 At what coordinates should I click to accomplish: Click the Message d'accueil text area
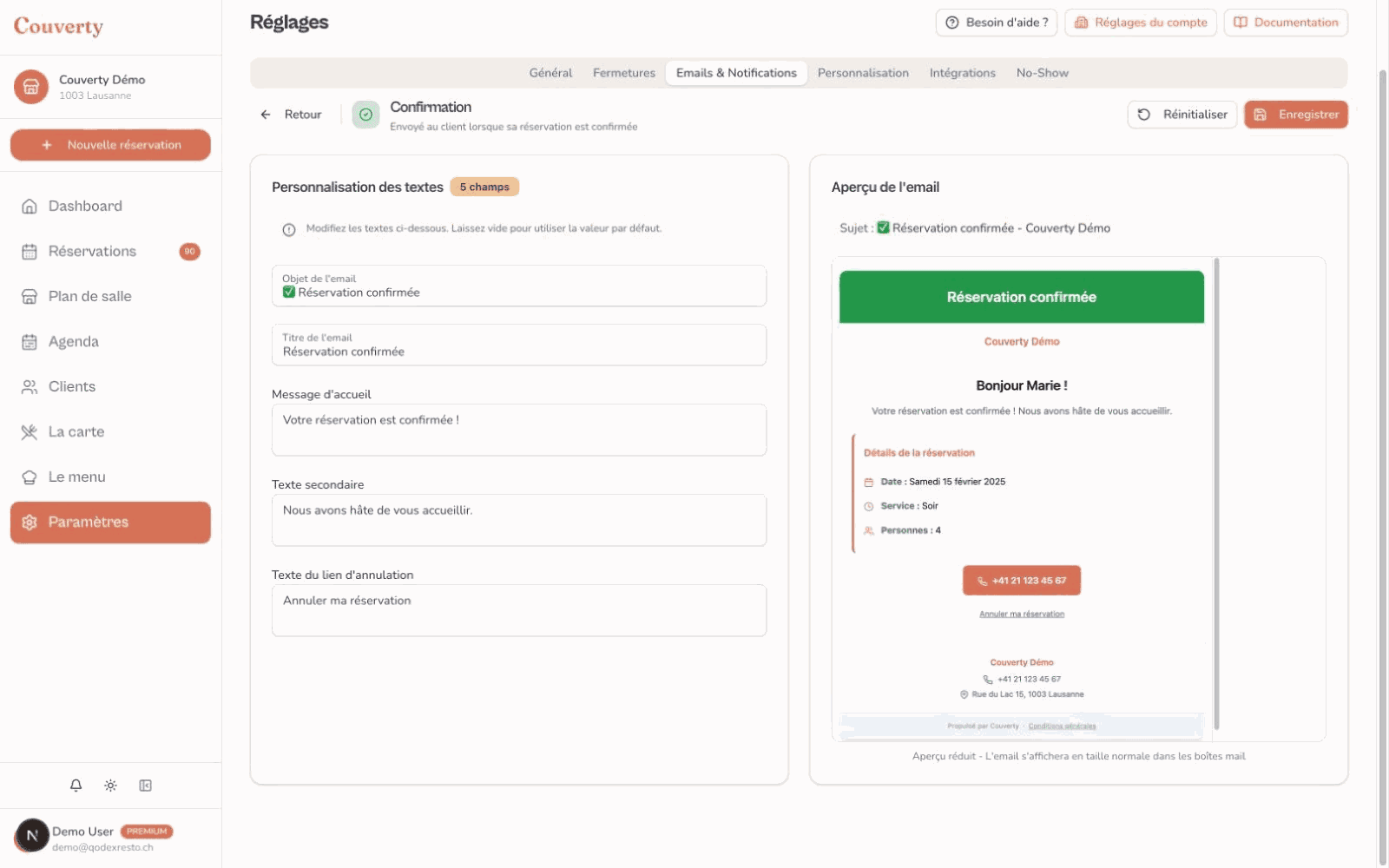click(519, 430)
